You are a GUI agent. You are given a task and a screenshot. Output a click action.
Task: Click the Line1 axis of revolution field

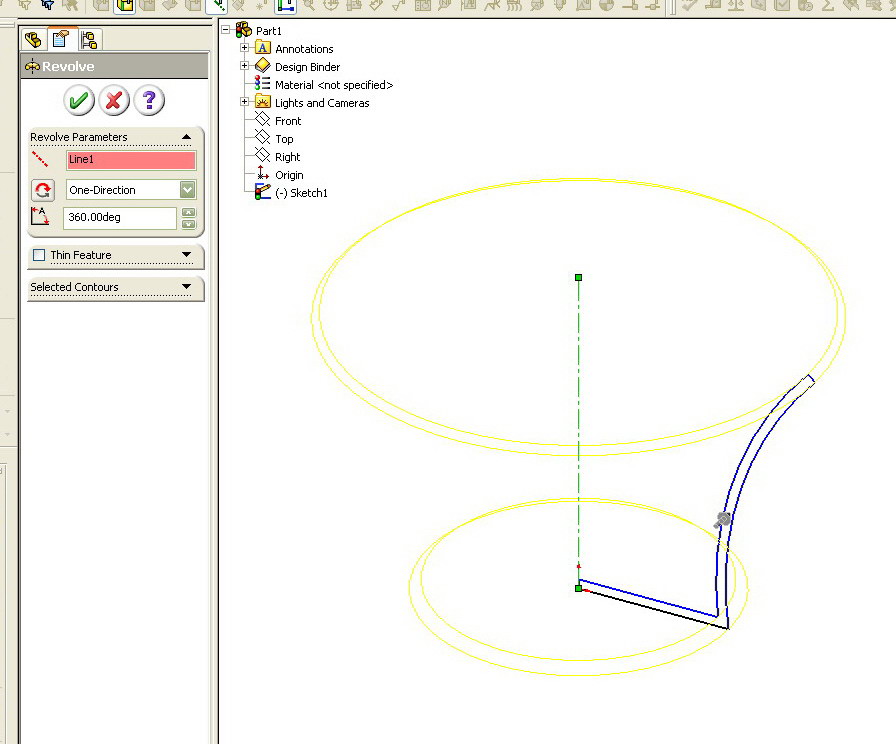pos(131,160)
